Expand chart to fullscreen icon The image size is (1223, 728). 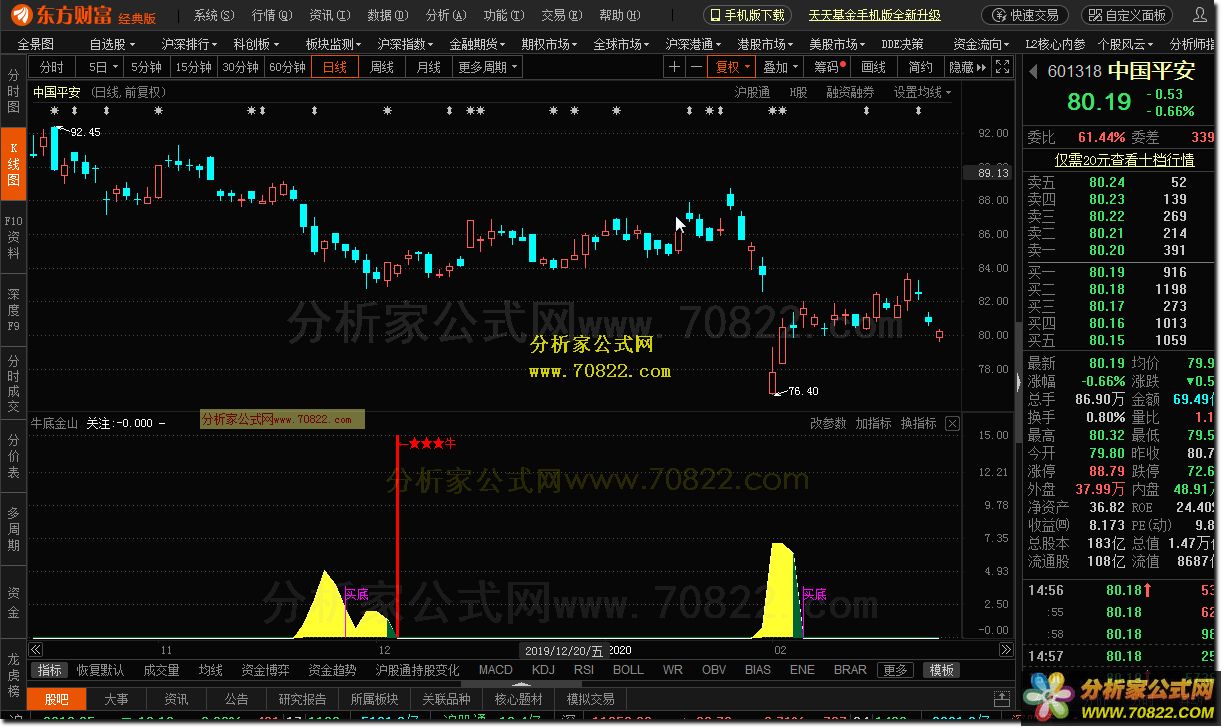point(1004,67)
